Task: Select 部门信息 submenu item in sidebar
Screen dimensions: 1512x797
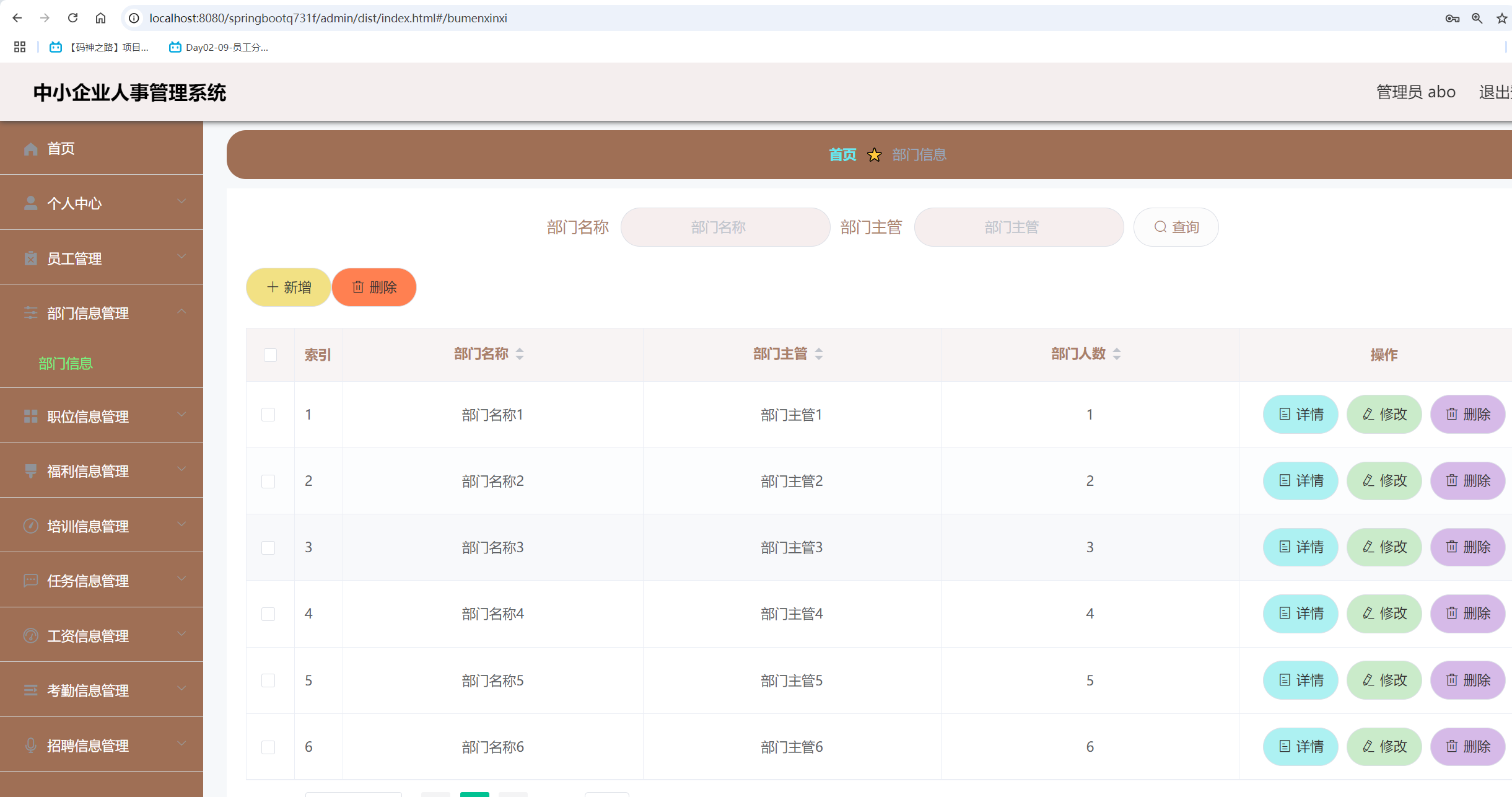Action: pos(66,363)
